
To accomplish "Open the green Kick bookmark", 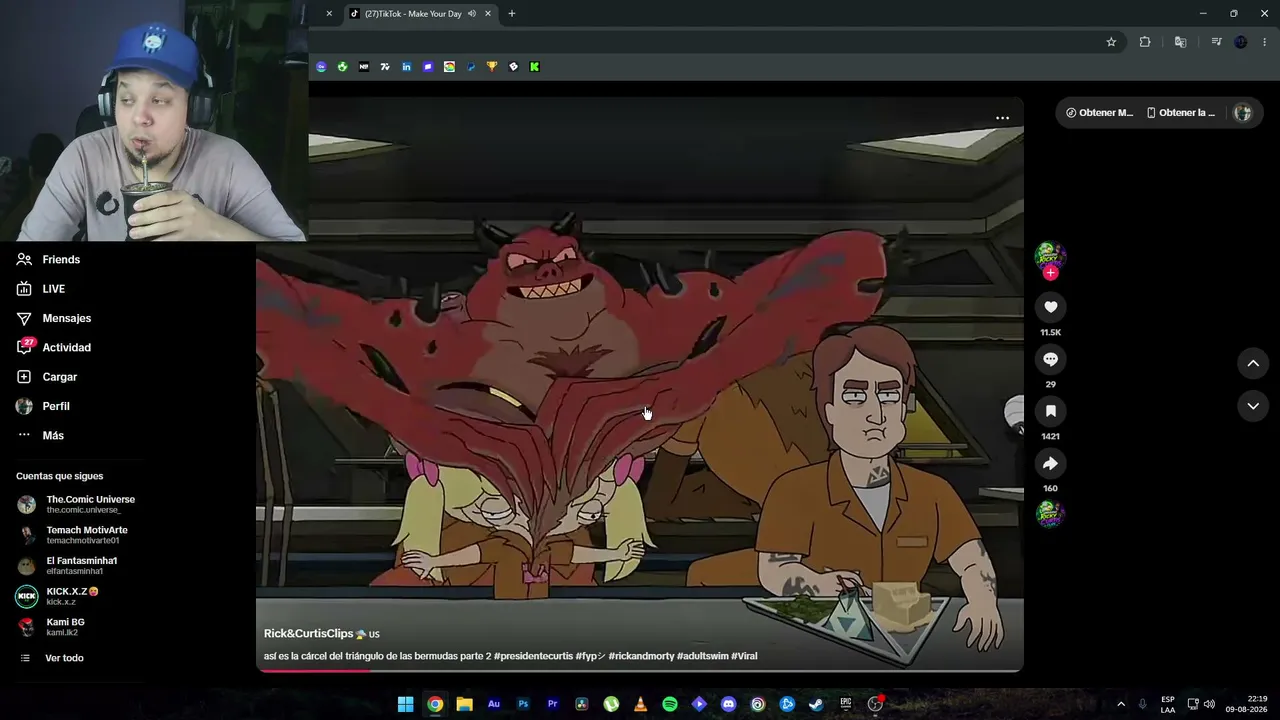I will 535,67.
